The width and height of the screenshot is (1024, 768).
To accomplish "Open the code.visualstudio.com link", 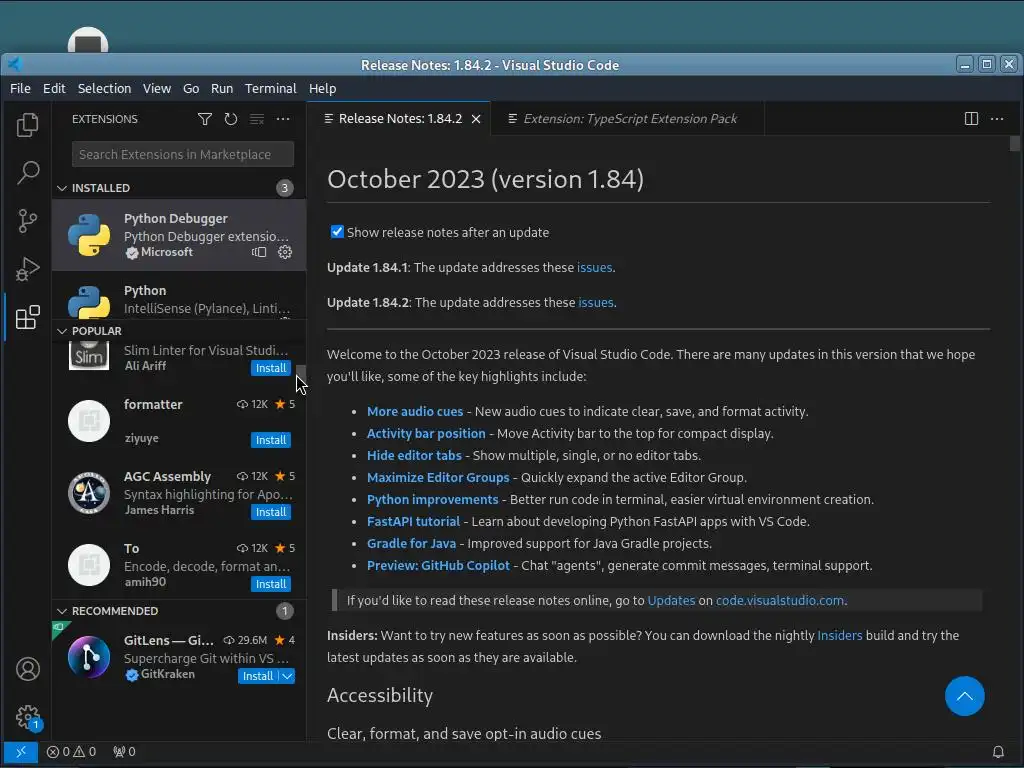I will point(780,601).
